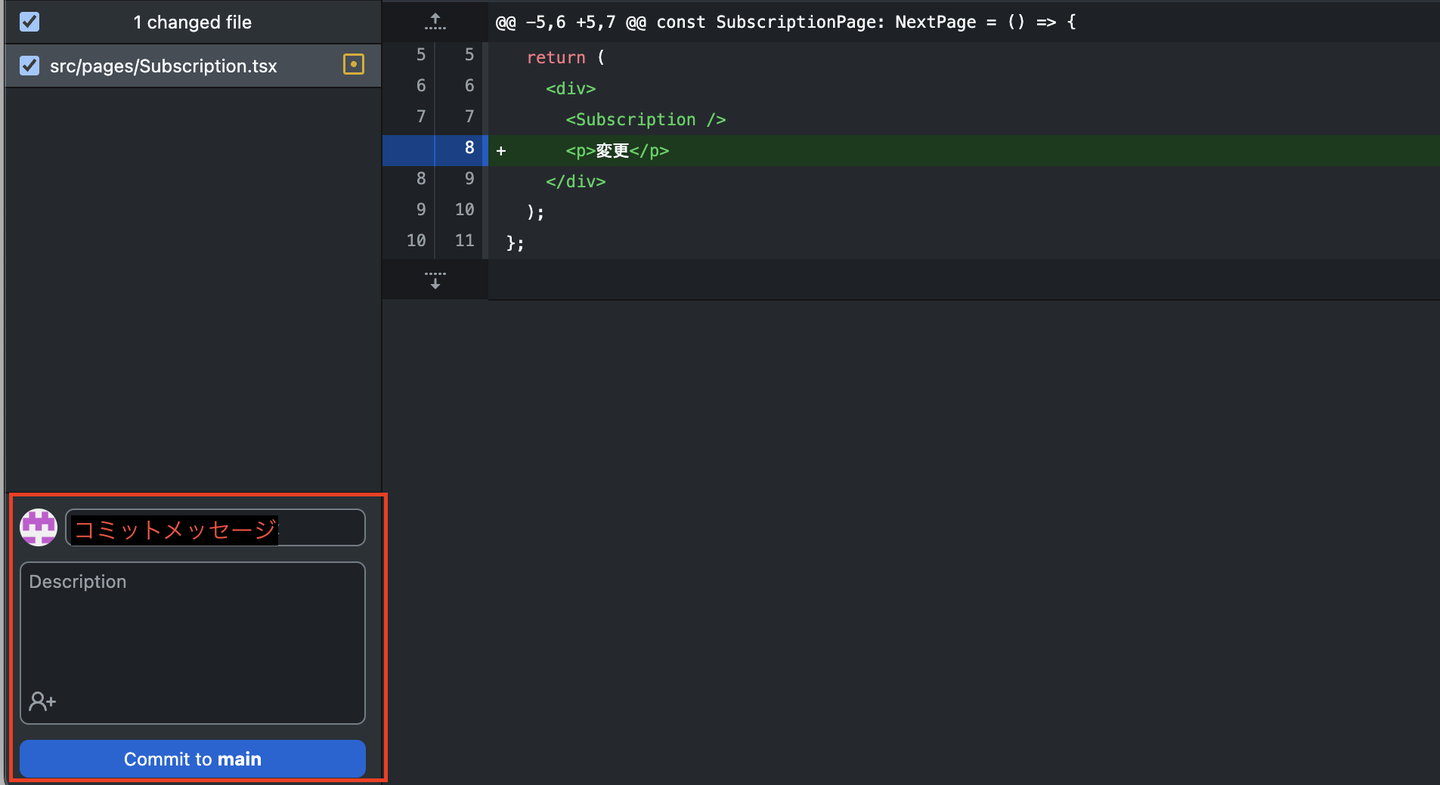This screenshot has height=785, width=1440.
Task: Click new line number 11 in gutter
Action: point(464,241)
